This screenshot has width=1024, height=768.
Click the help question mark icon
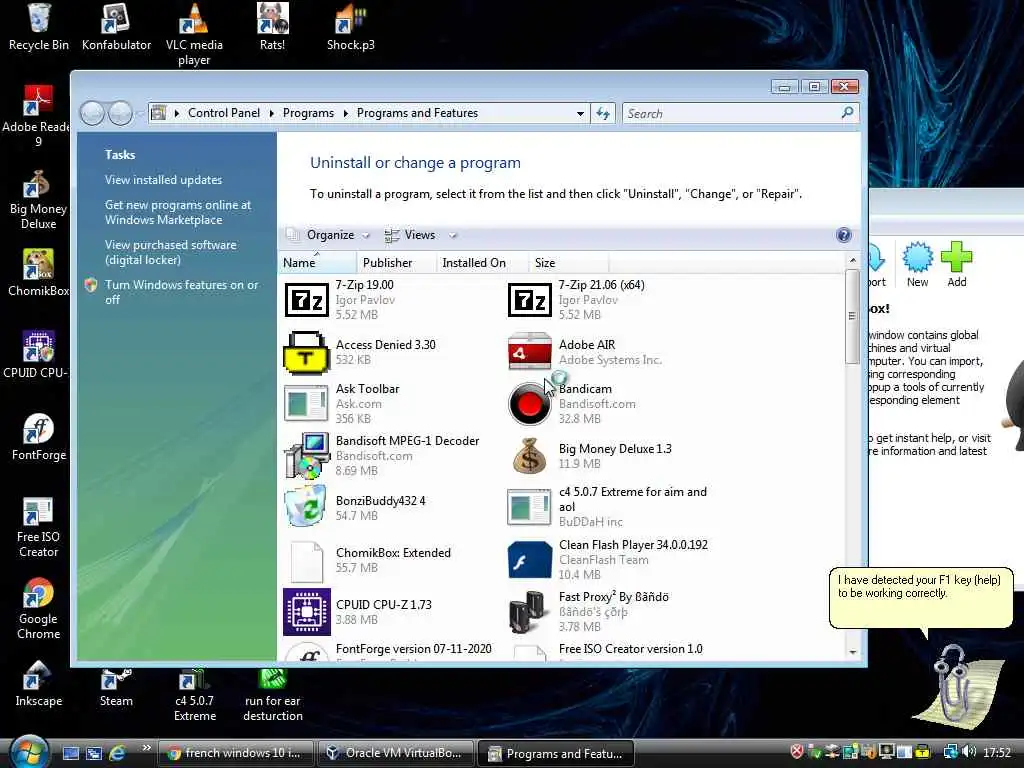coord(843,235)
